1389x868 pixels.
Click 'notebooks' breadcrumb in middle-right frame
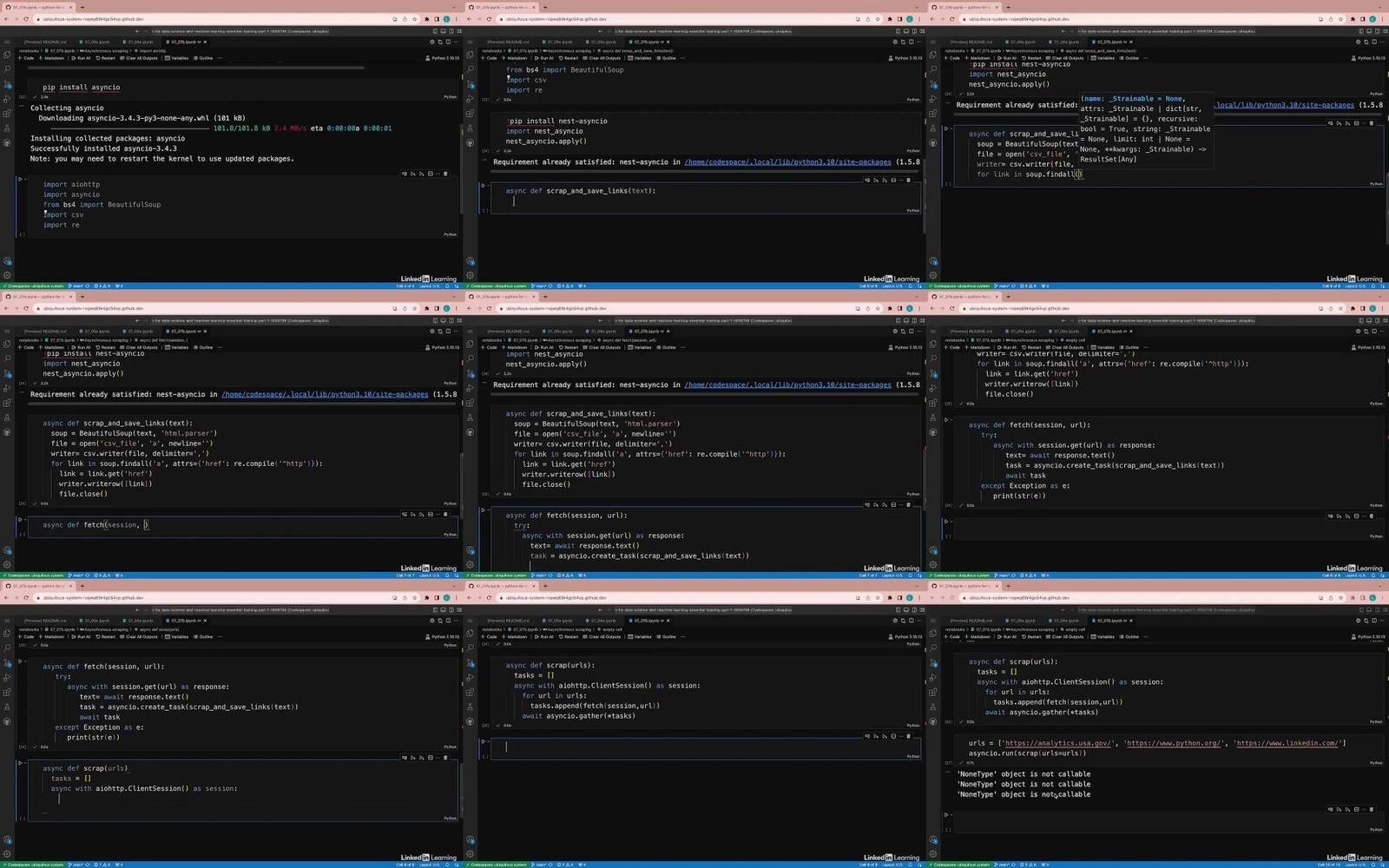953,340
